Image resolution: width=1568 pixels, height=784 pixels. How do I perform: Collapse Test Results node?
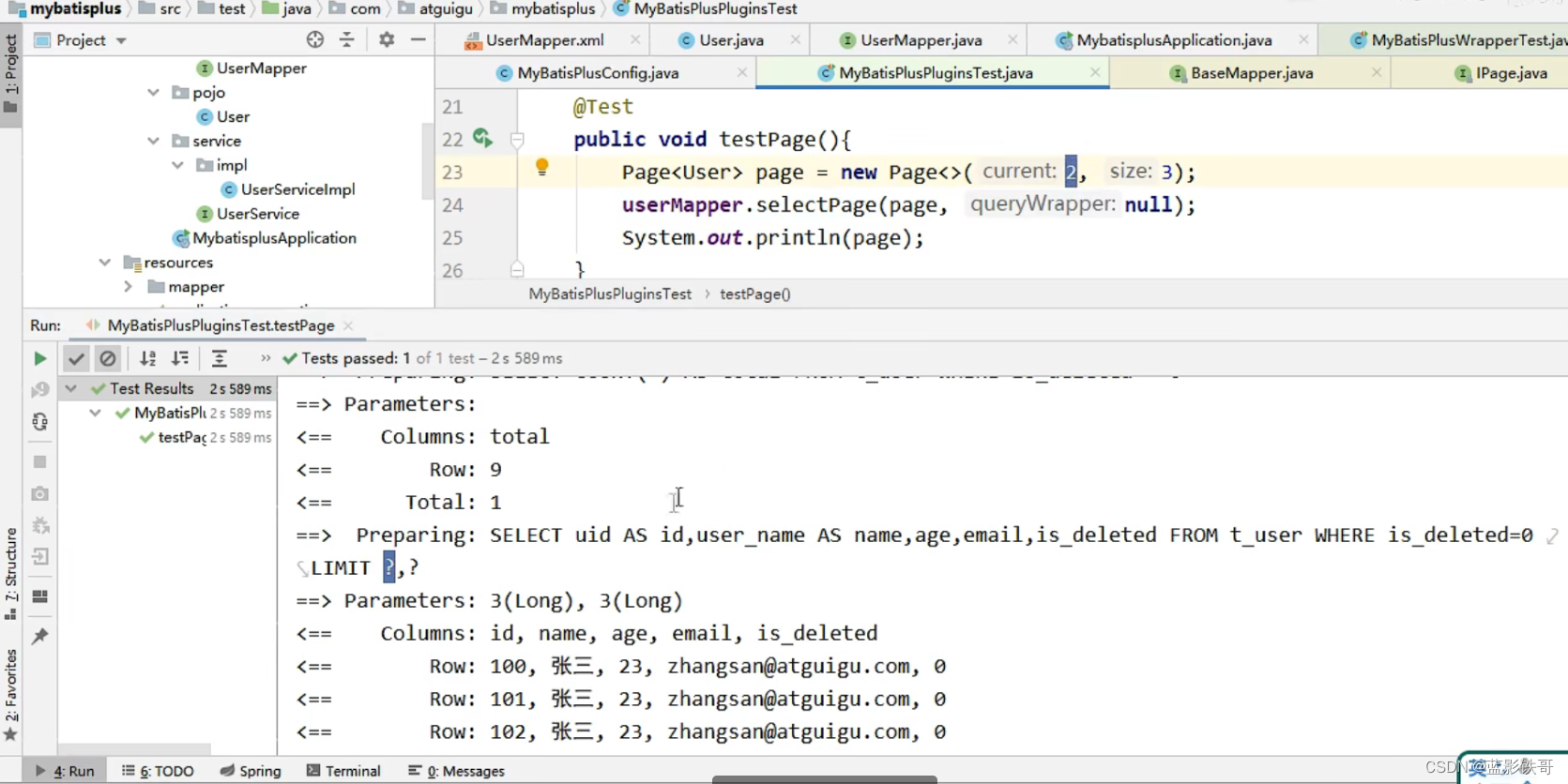tap(71, 388)
